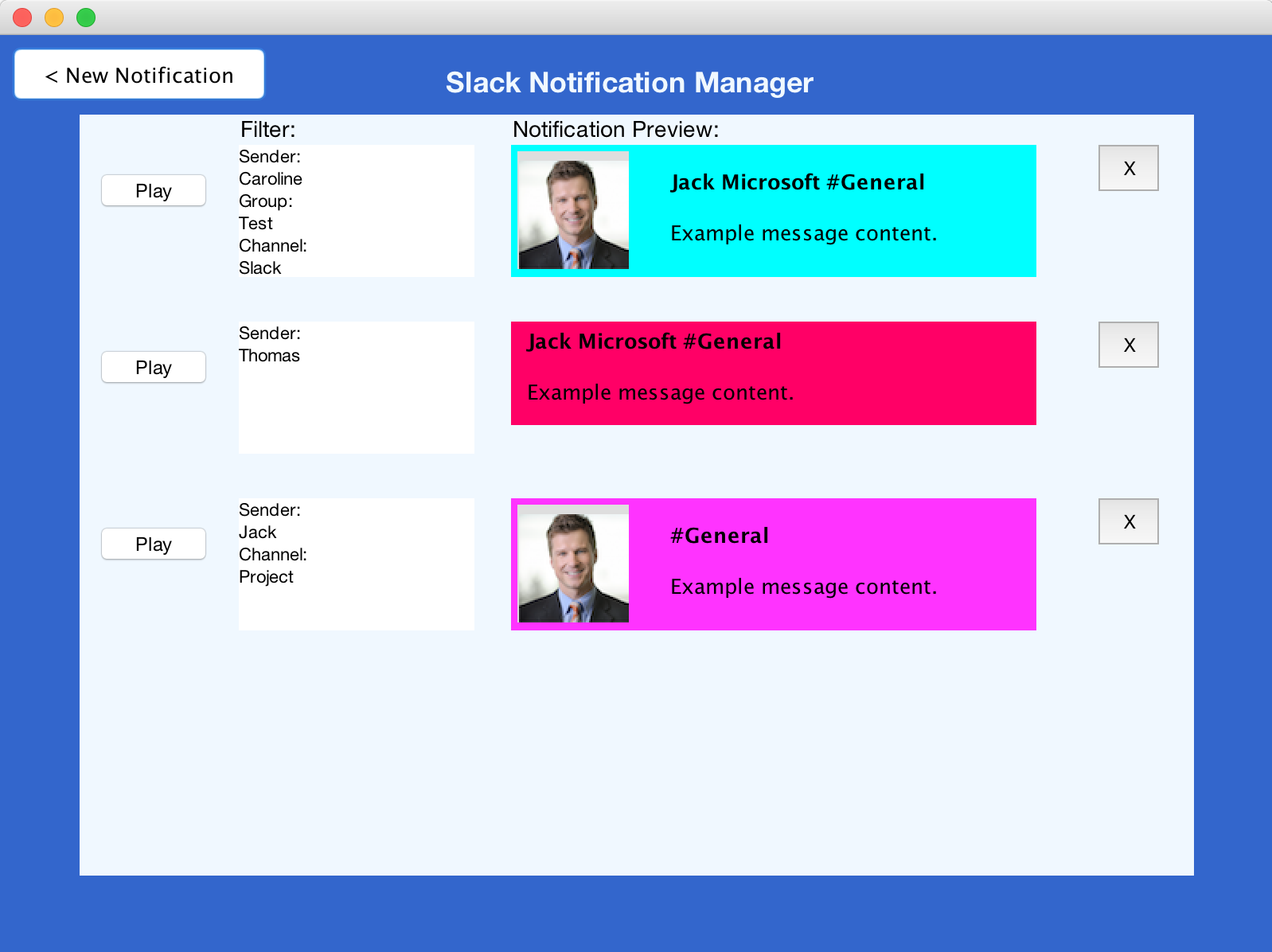
Task: Click the Slack Notification Manager title
Action: (629, 83)
